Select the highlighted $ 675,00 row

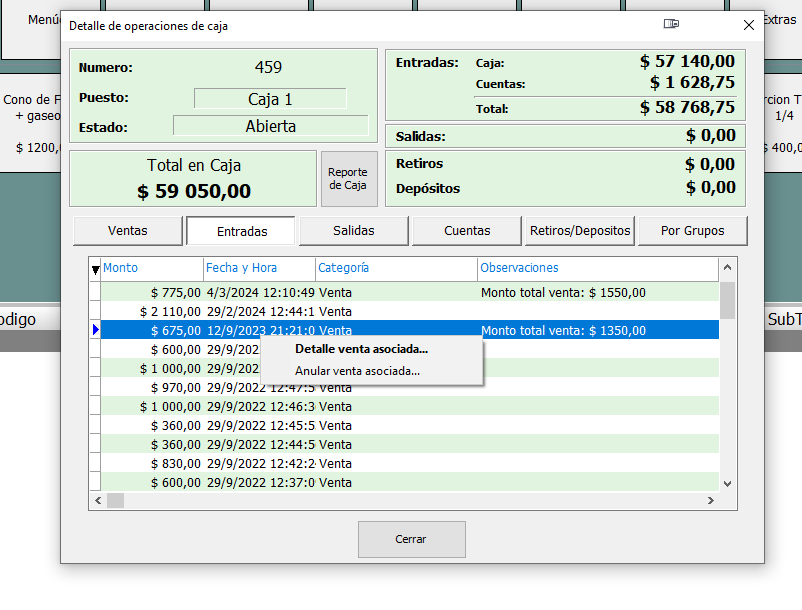tap(409, 330)
